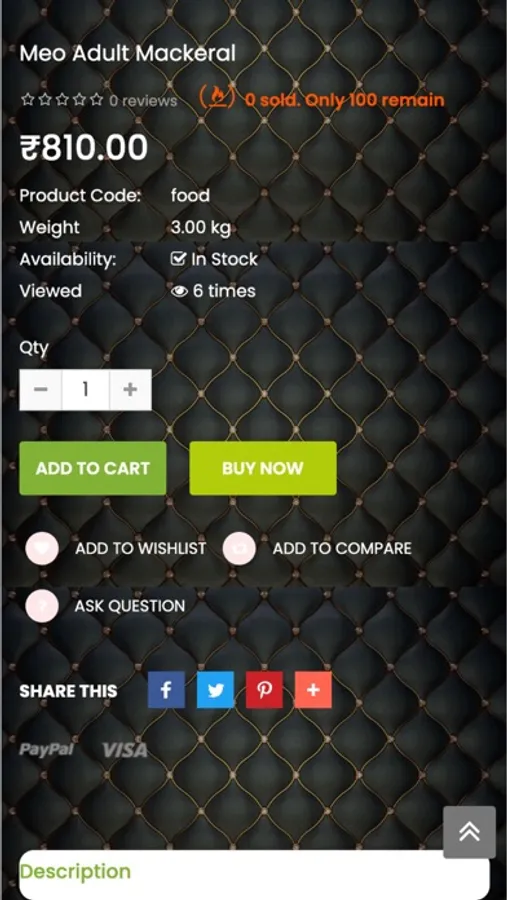This screenshot has width=507, height=900.
Task: Click Add to Compare text link
Action: (342, 549)
